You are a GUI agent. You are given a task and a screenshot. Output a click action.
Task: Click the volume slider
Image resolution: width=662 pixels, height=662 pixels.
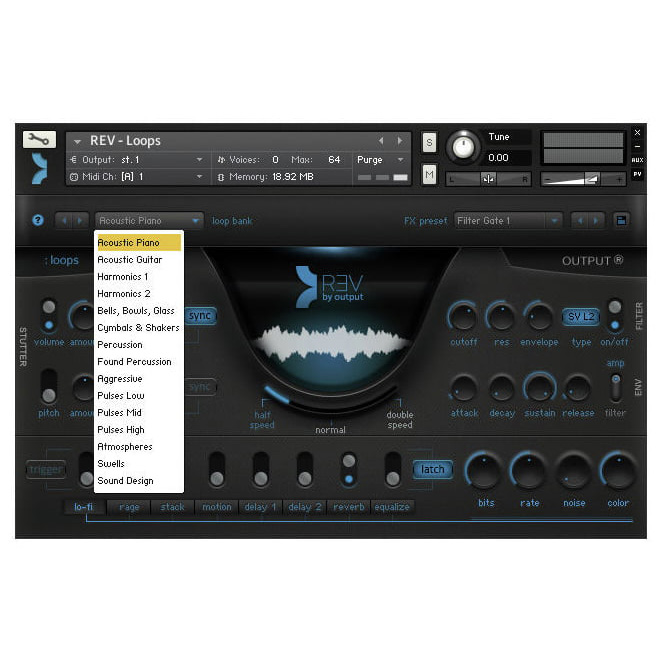[583, 179]
